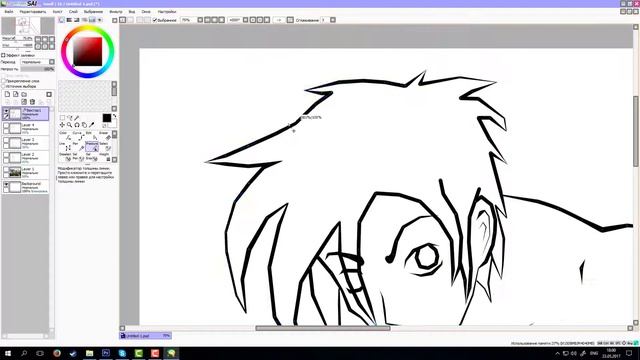Show the RGB slider panel icon
The height and width of the screenshot is (360, 640).
69,20
